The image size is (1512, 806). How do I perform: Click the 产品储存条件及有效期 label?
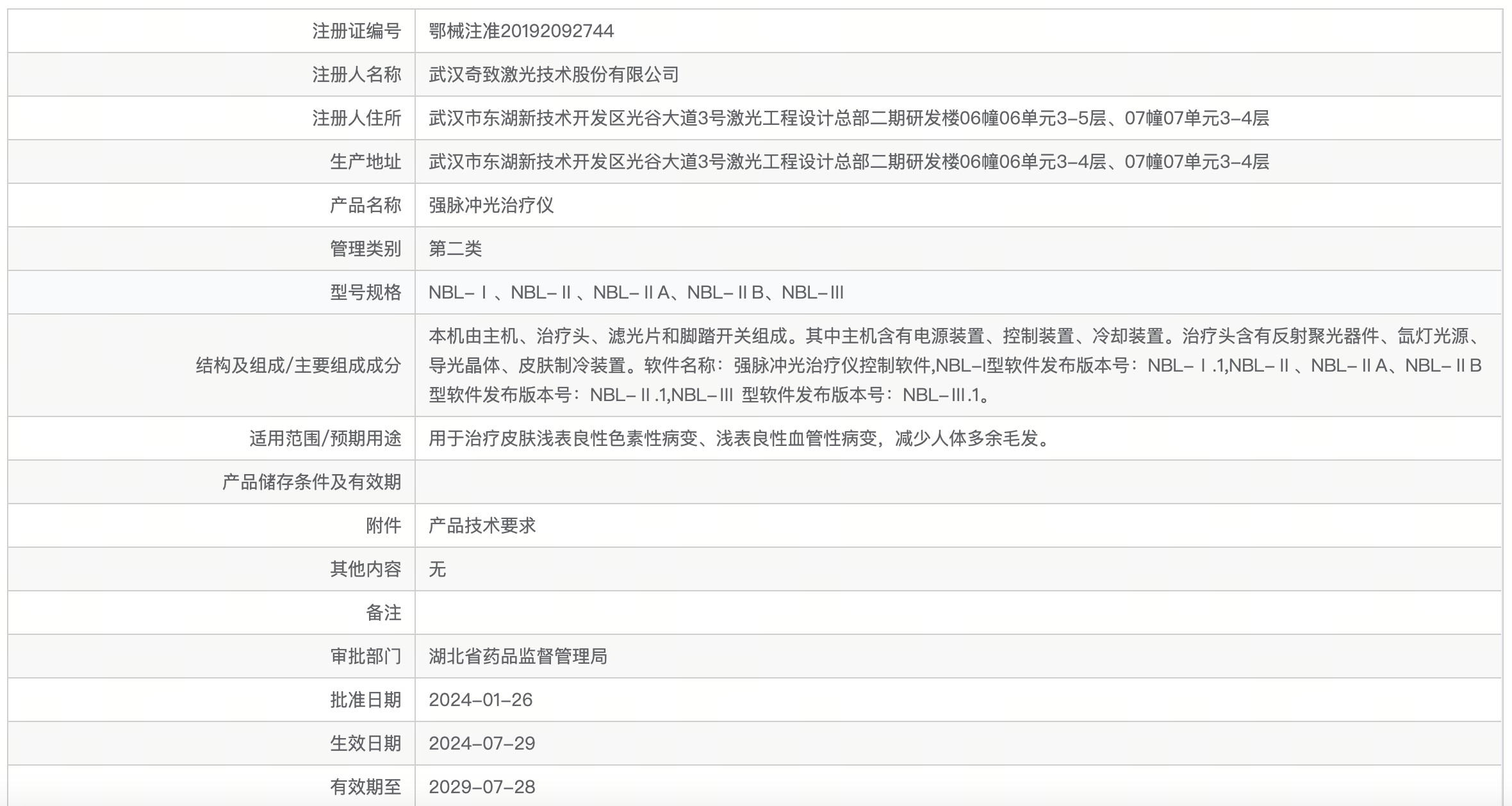(x=311, y=482)
